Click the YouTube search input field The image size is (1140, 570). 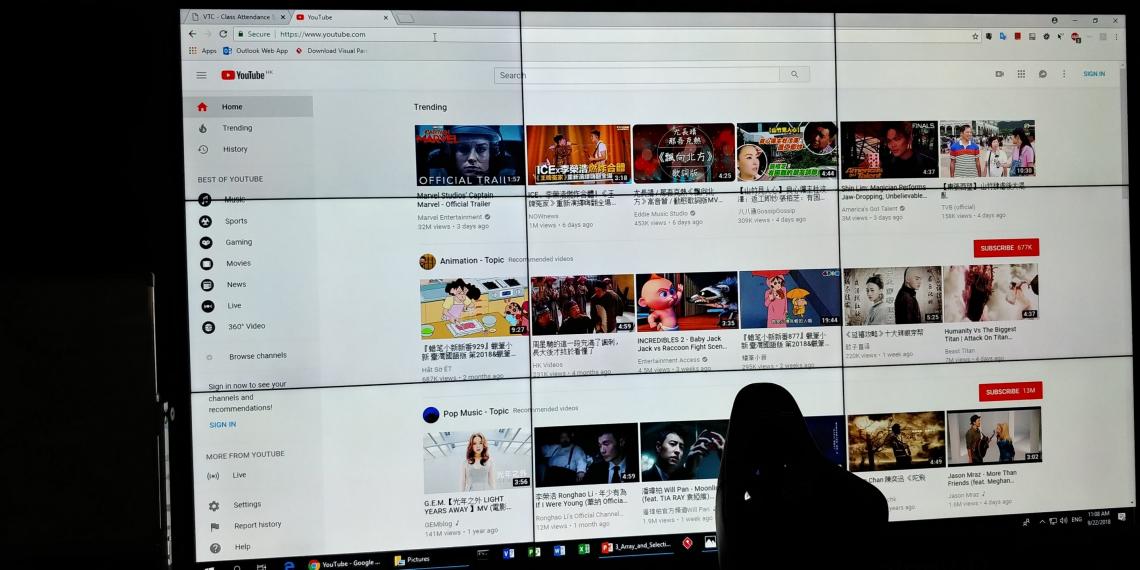click(x=637, y=75)
